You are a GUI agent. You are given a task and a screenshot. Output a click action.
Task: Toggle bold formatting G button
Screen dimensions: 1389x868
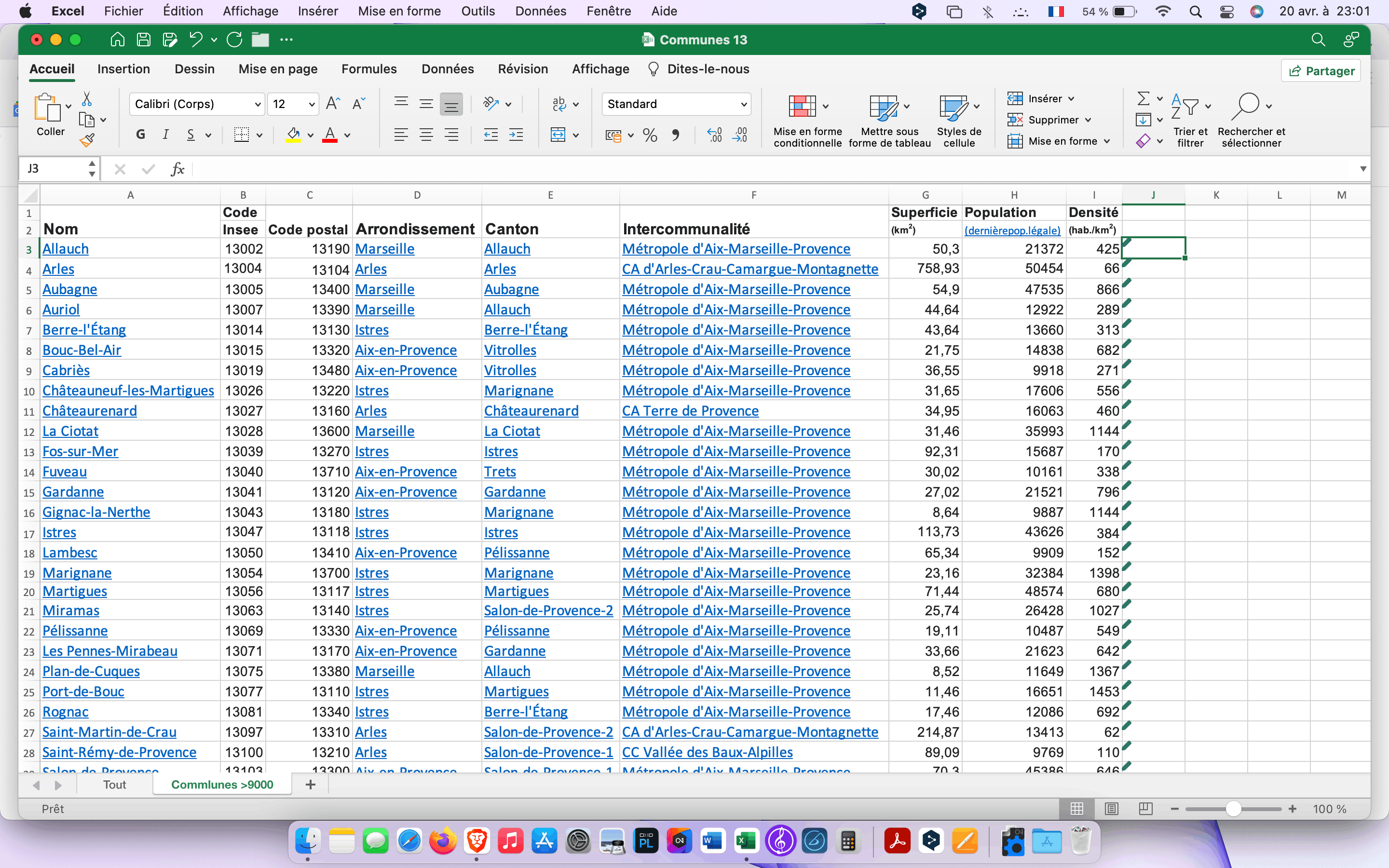point(141,135)
